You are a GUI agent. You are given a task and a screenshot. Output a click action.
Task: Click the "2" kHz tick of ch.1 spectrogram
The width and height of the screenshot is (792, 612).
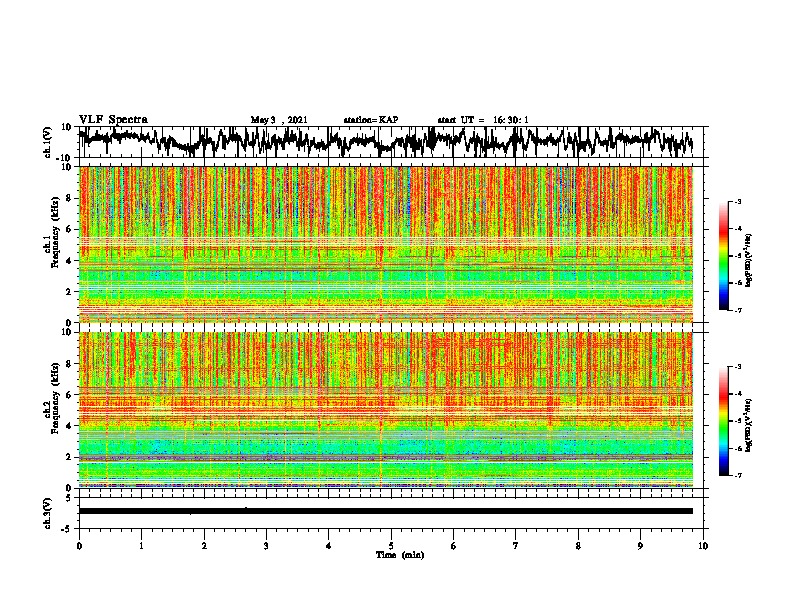click(x=70, y=292)
